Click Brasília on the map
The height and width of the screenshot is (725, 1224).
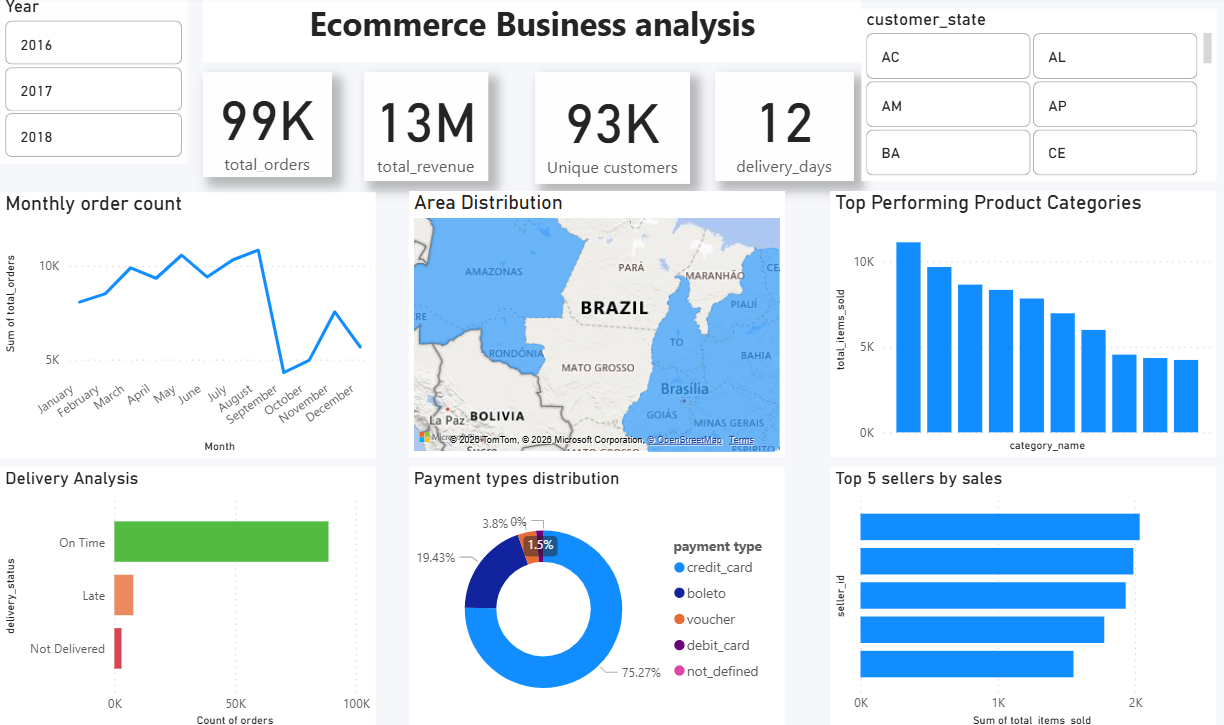[x=685, y=389]
